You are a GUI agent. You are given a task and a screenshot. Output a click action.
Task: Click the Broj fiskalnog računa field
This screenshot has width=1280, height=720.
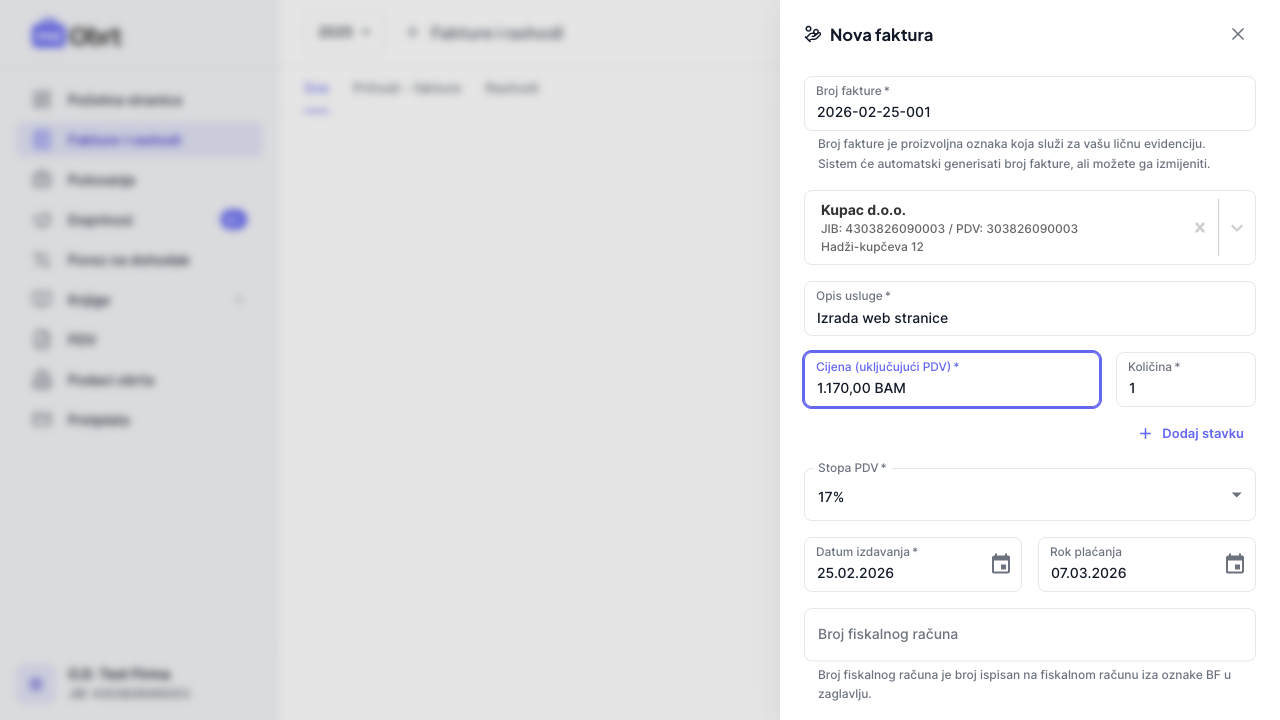pos(1029,634)
